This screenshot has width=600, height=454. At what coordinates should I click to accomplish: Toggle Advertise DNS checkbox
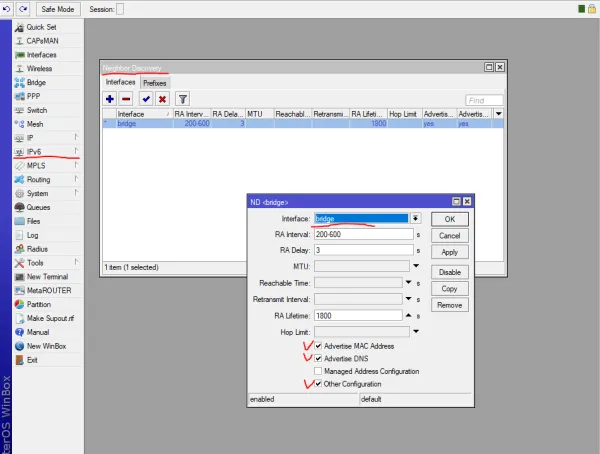(x=319, y=358)
